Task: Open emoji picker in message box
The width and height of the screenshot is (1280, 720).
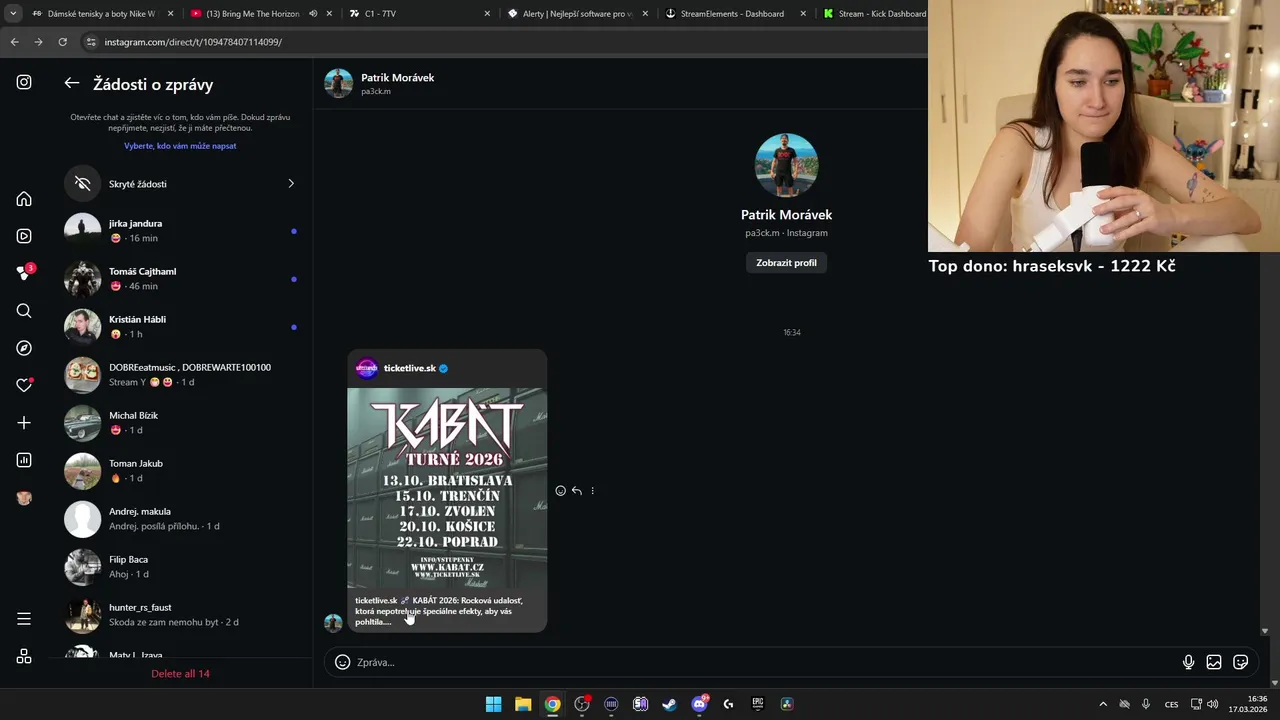Action: pos(342,662)
